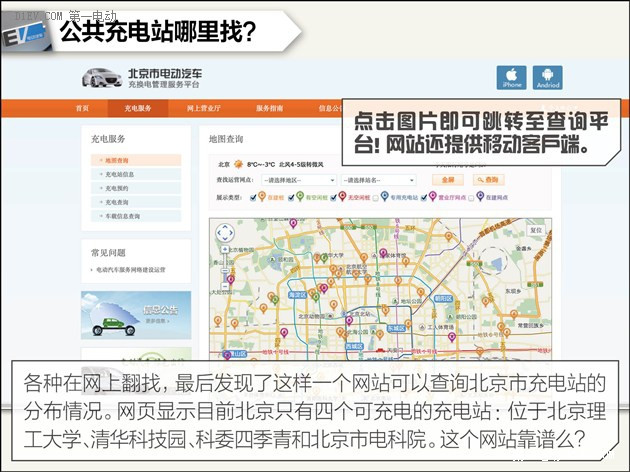Open the 网上营业厅 nav tab
The image size is (630, 472).
pos(204,108)
